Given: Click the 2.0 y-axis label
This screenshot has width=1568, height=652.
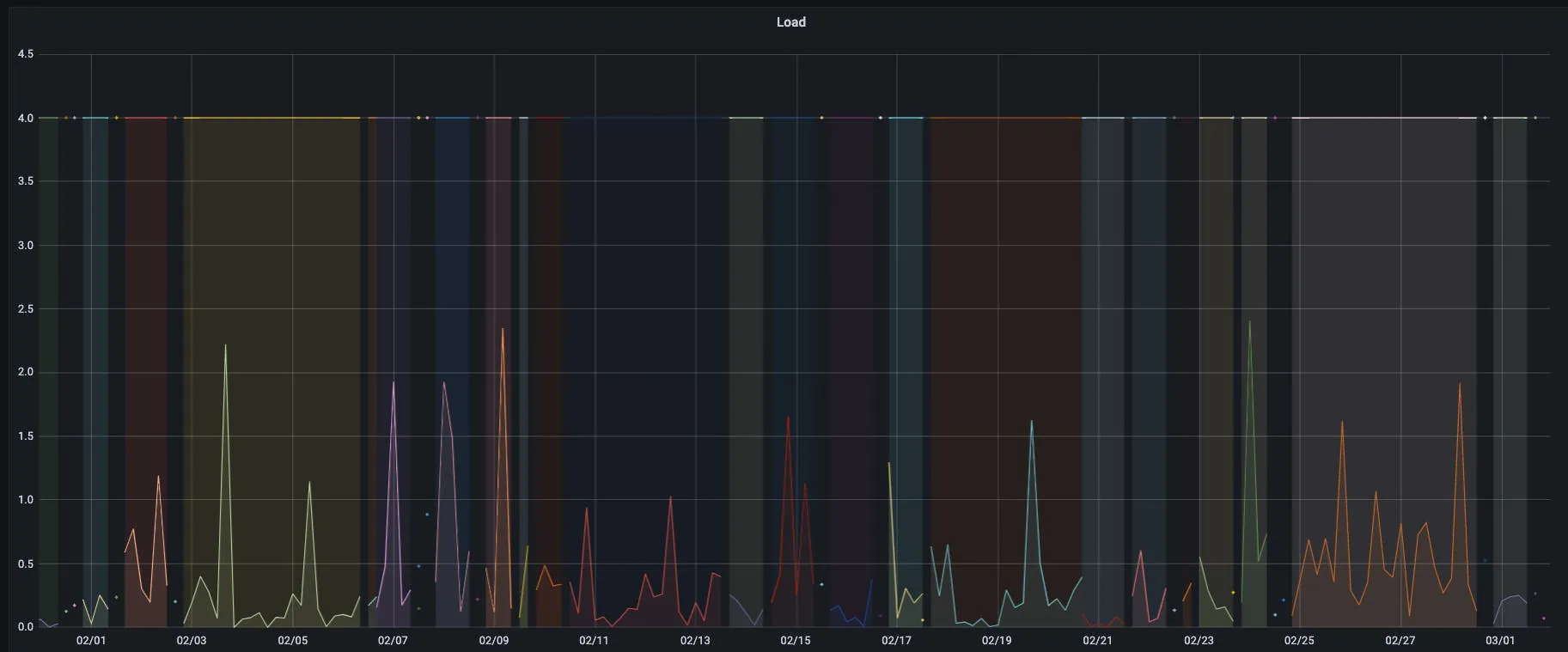Looking at the screenshot, I should (x=26, y=372).
